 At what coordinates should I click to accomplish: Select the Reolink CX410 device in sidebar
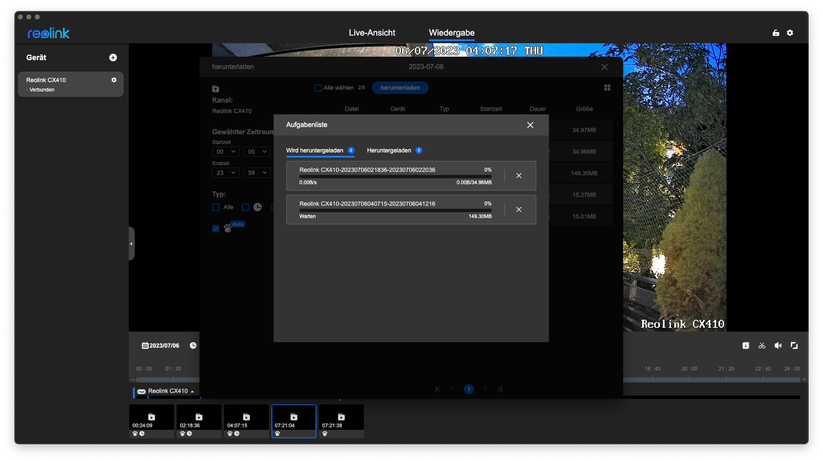pyautogui.click(x=70, y=84)
